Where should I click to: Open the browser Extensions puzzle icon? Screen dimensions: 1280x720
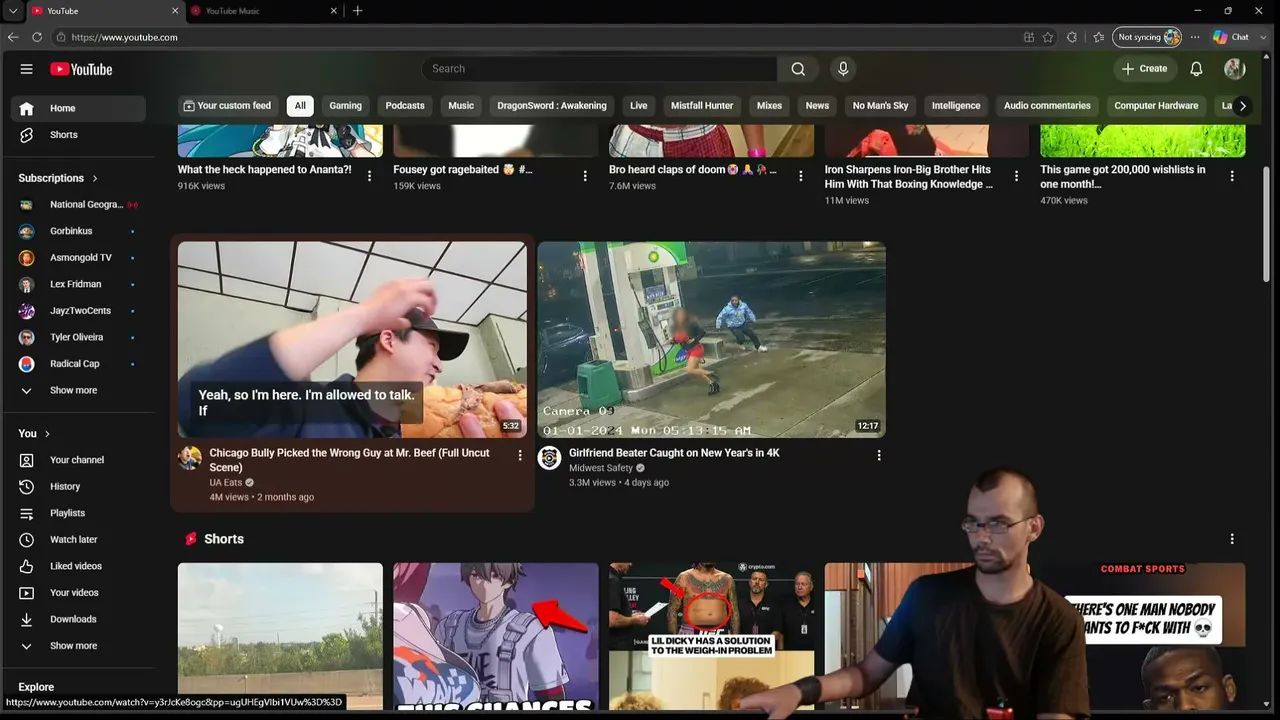pyautogui.click(x=1072, y=37)
